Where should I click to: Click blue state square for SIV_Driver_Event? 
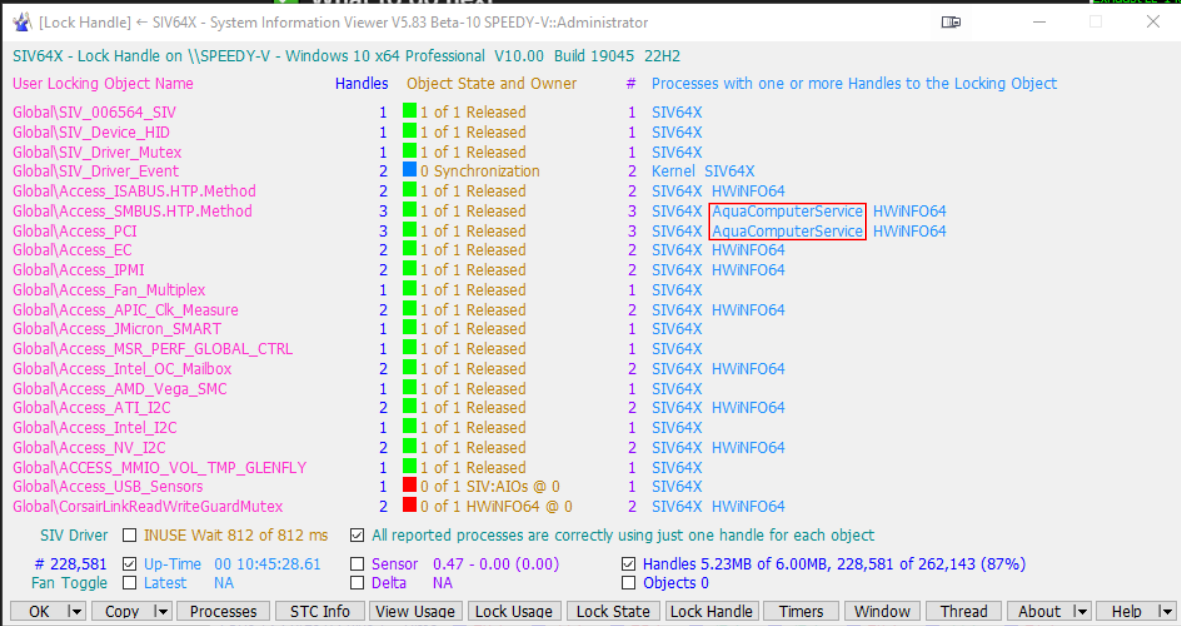409,169
